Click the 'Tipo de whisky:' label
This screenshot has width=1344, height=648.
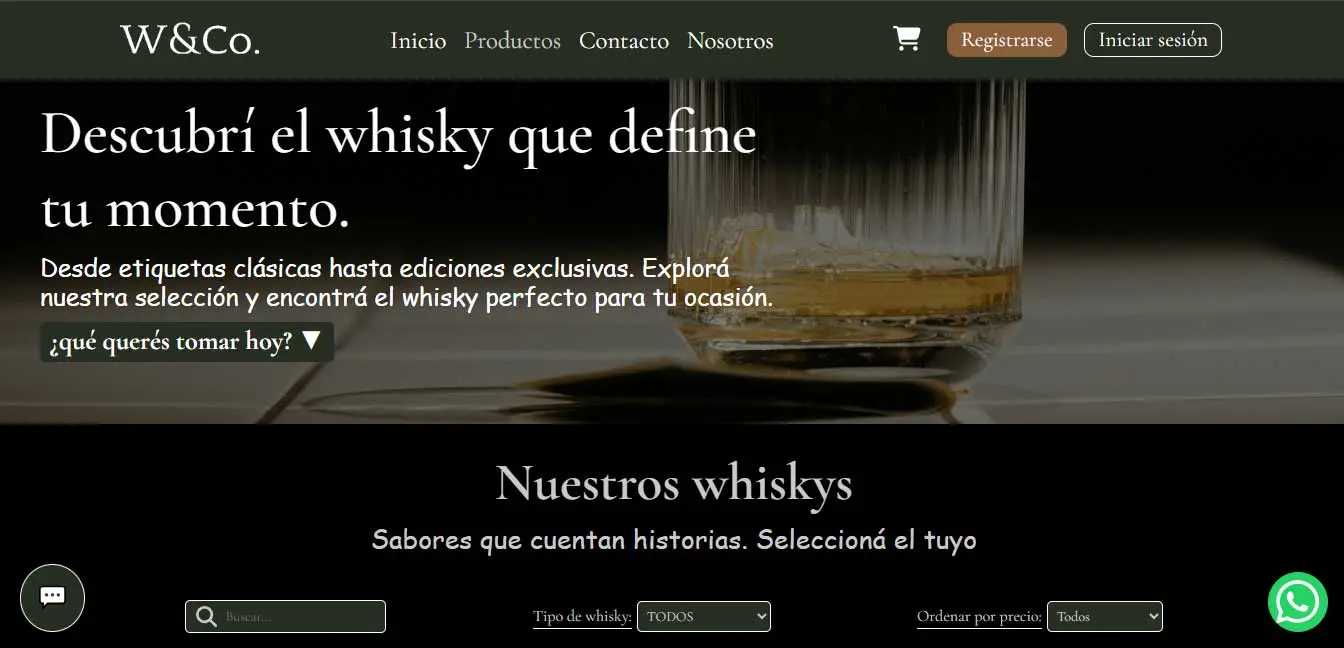pyautogui.click(x=582, y=617)
